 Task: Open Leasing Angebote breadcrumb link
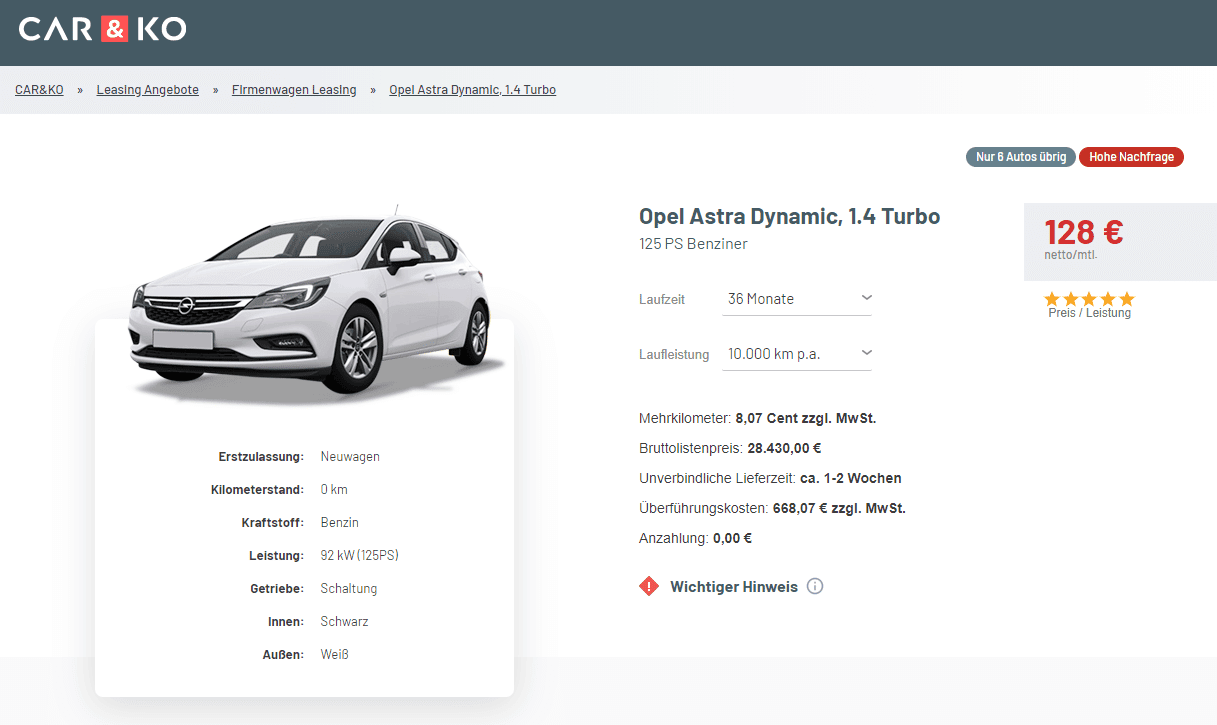pos(148,90)
